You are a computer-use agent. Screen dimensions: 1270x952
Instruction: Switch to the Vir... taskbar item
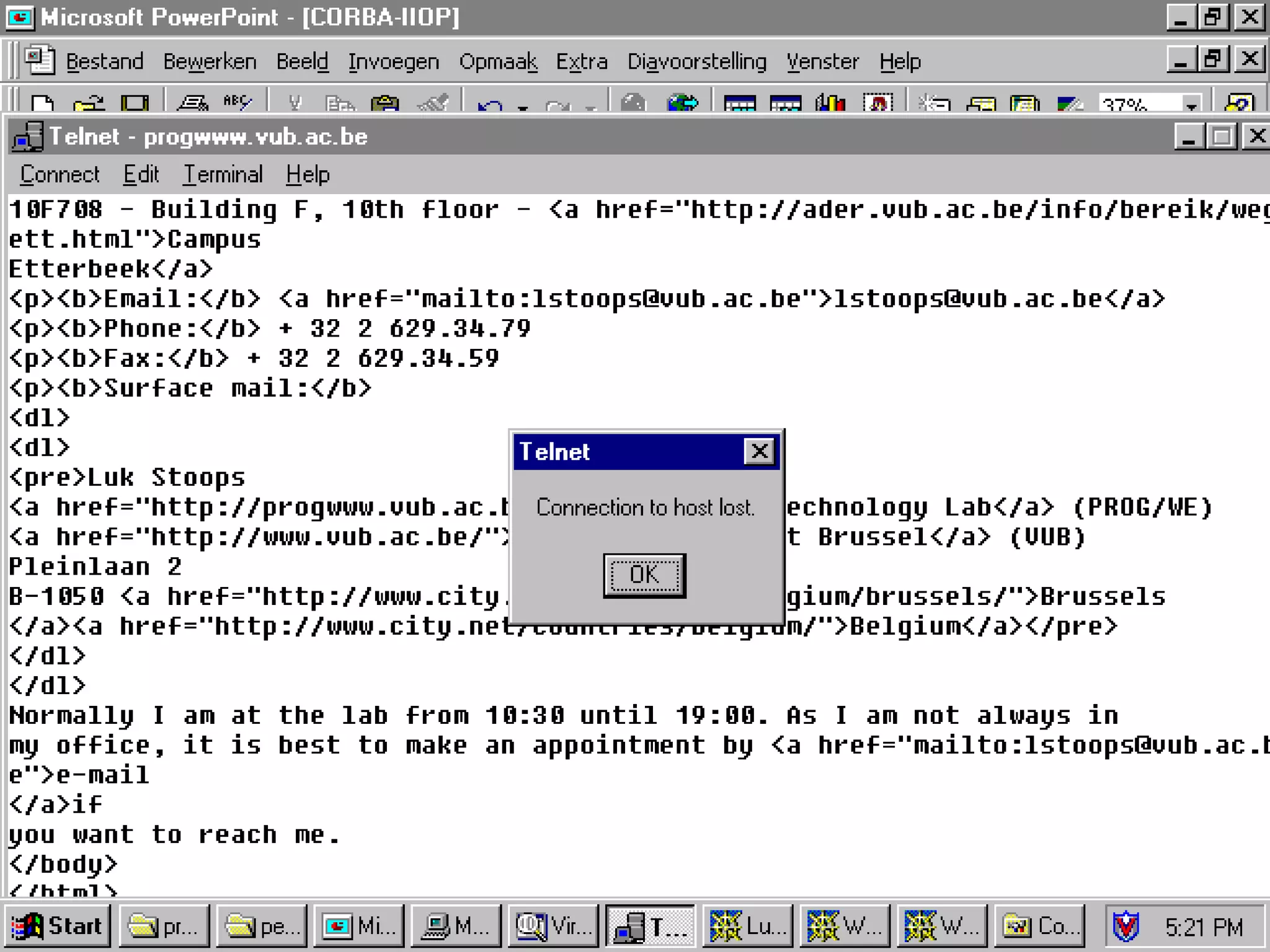(x=553, y=926)
